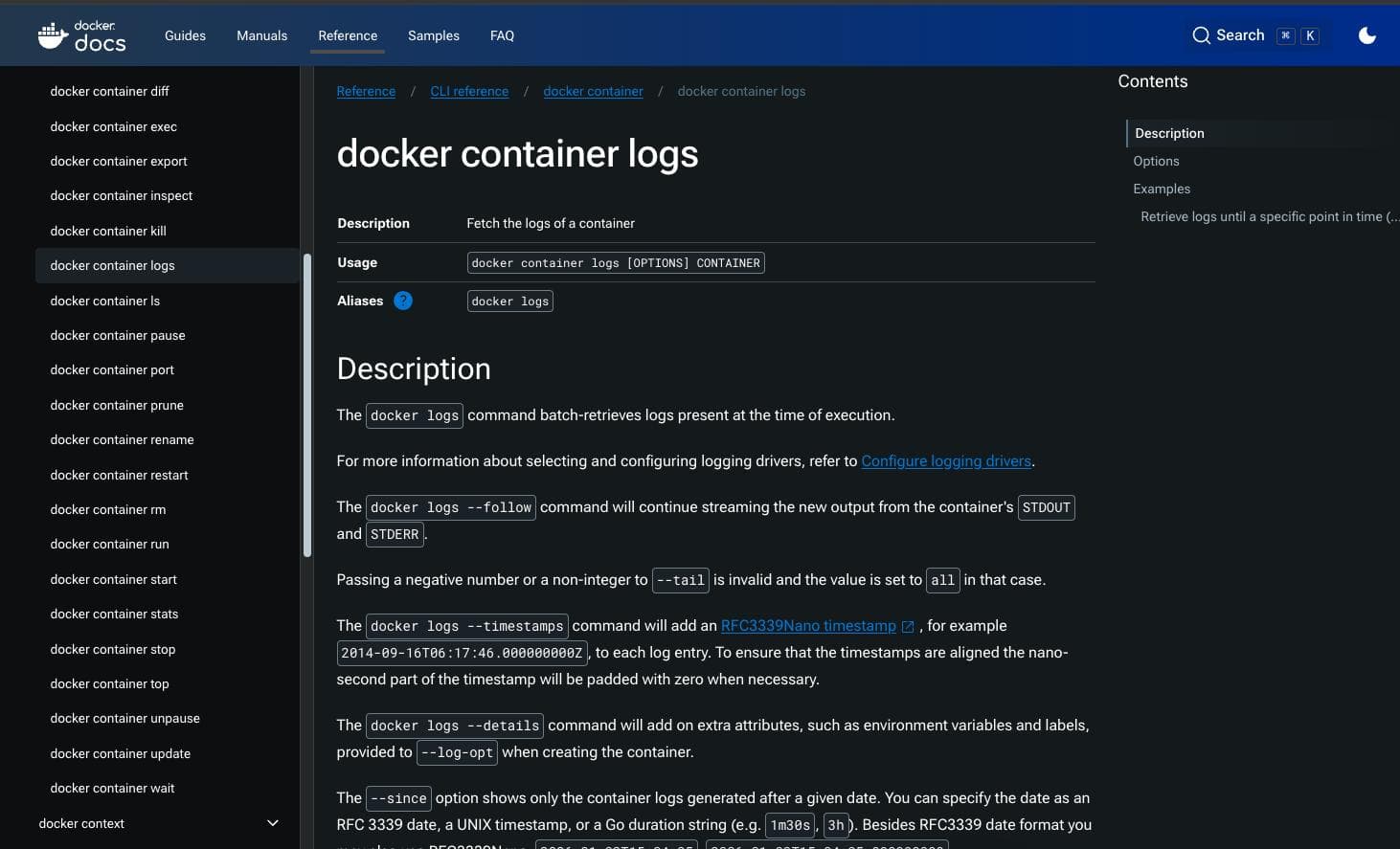Click the 'docker logs' alias code

click(510, 301)
